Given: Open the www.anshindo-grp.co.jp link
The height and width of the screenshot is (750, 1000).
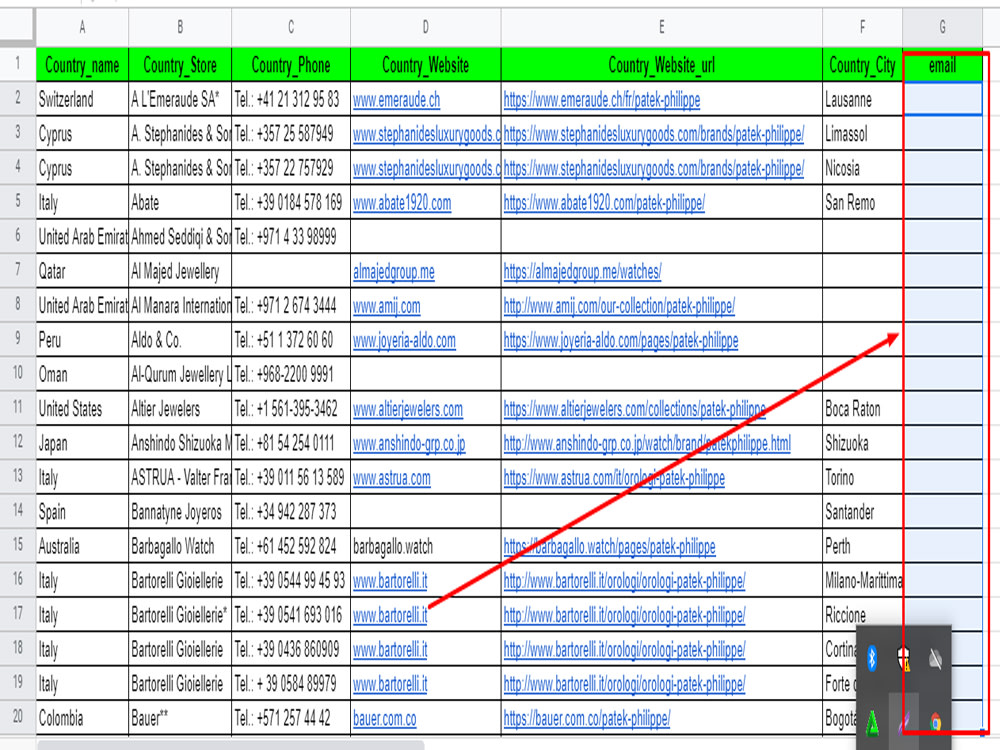Looking at the screenshot, I should coord(409,443).
